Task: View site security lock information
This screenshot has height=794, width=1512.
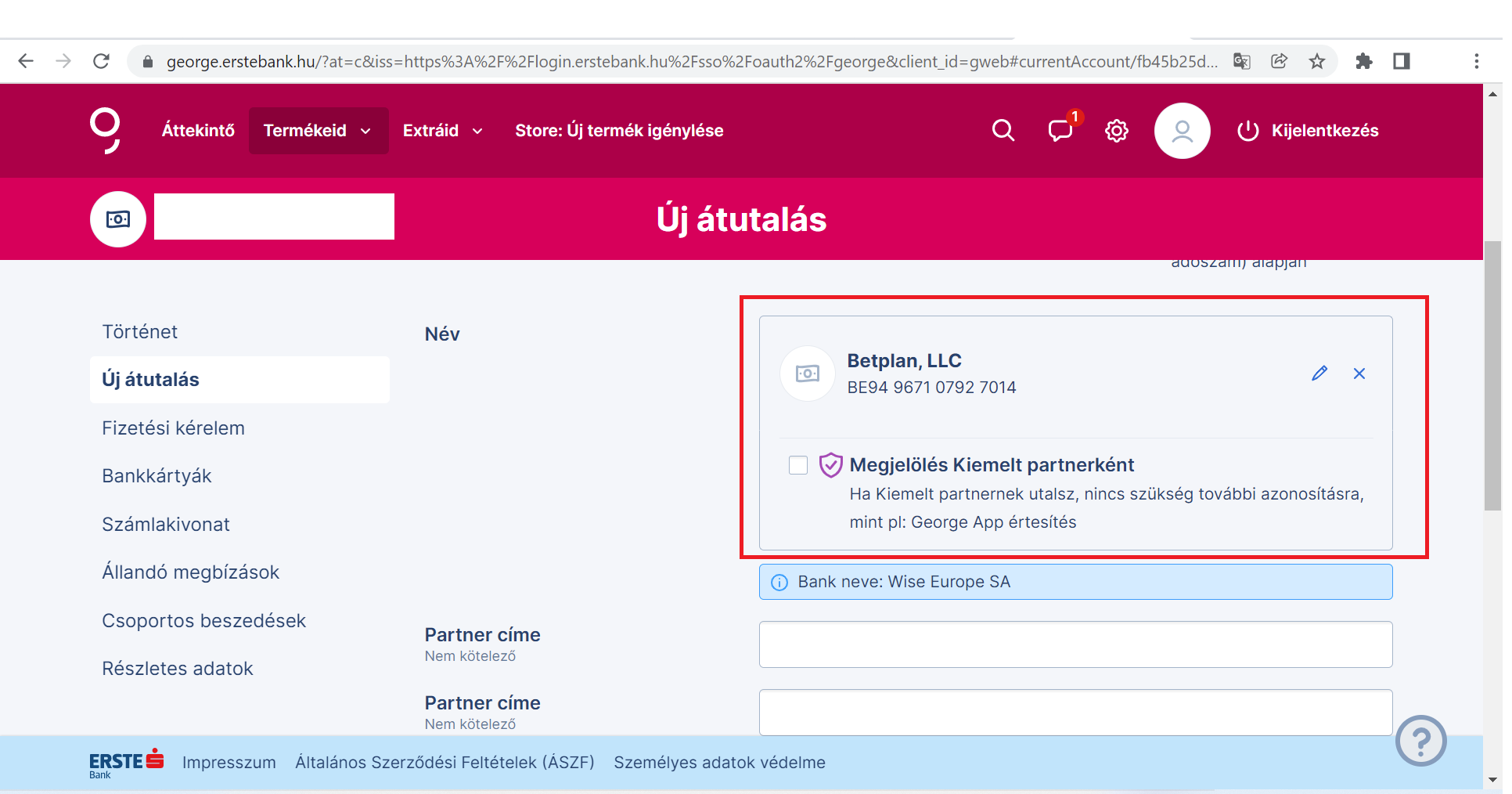Action: [x=147, y=61]
